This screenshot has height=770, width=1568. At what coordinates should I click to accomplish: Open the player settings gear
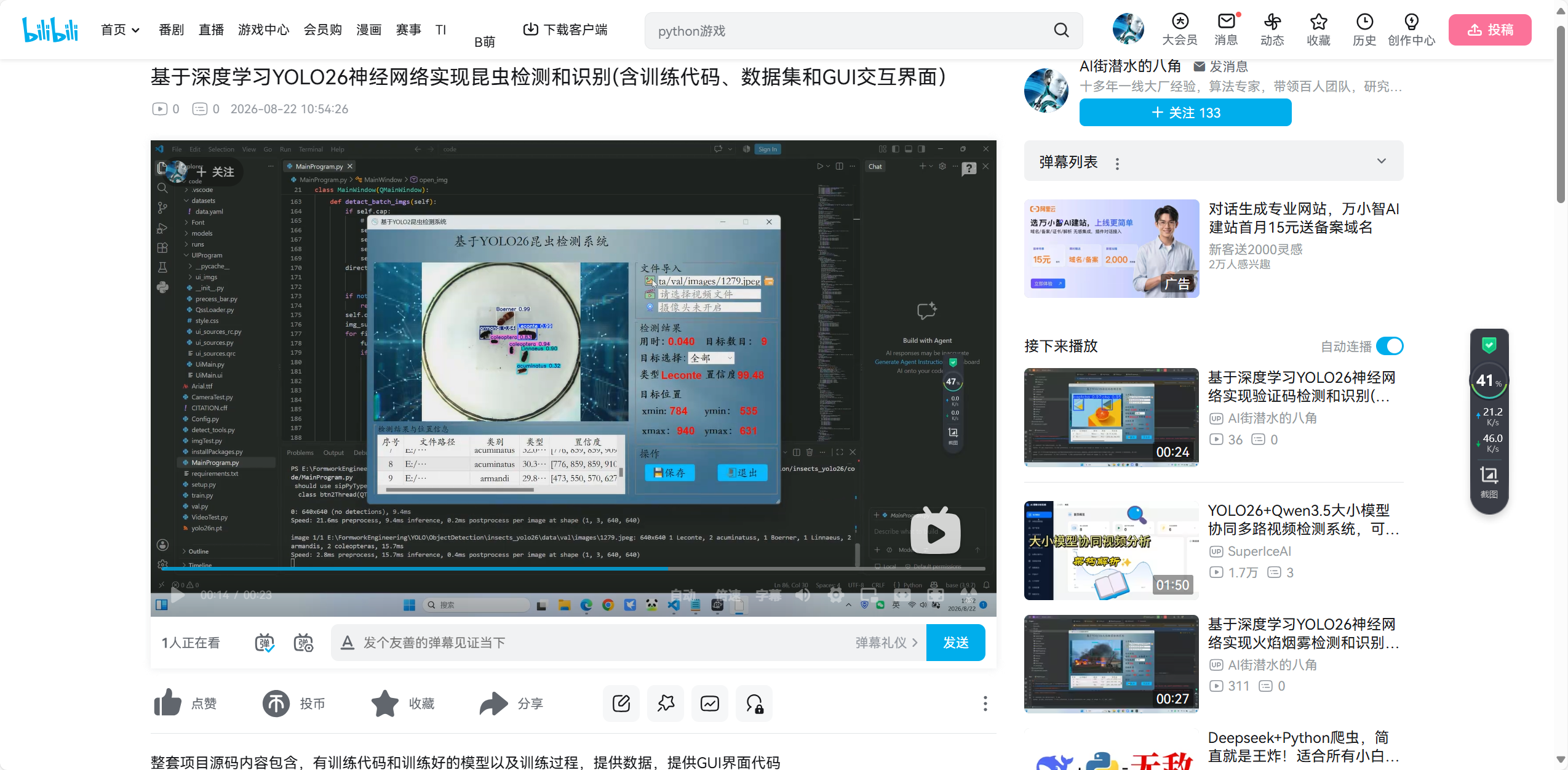pyautogui.click(x=836, y=595)
